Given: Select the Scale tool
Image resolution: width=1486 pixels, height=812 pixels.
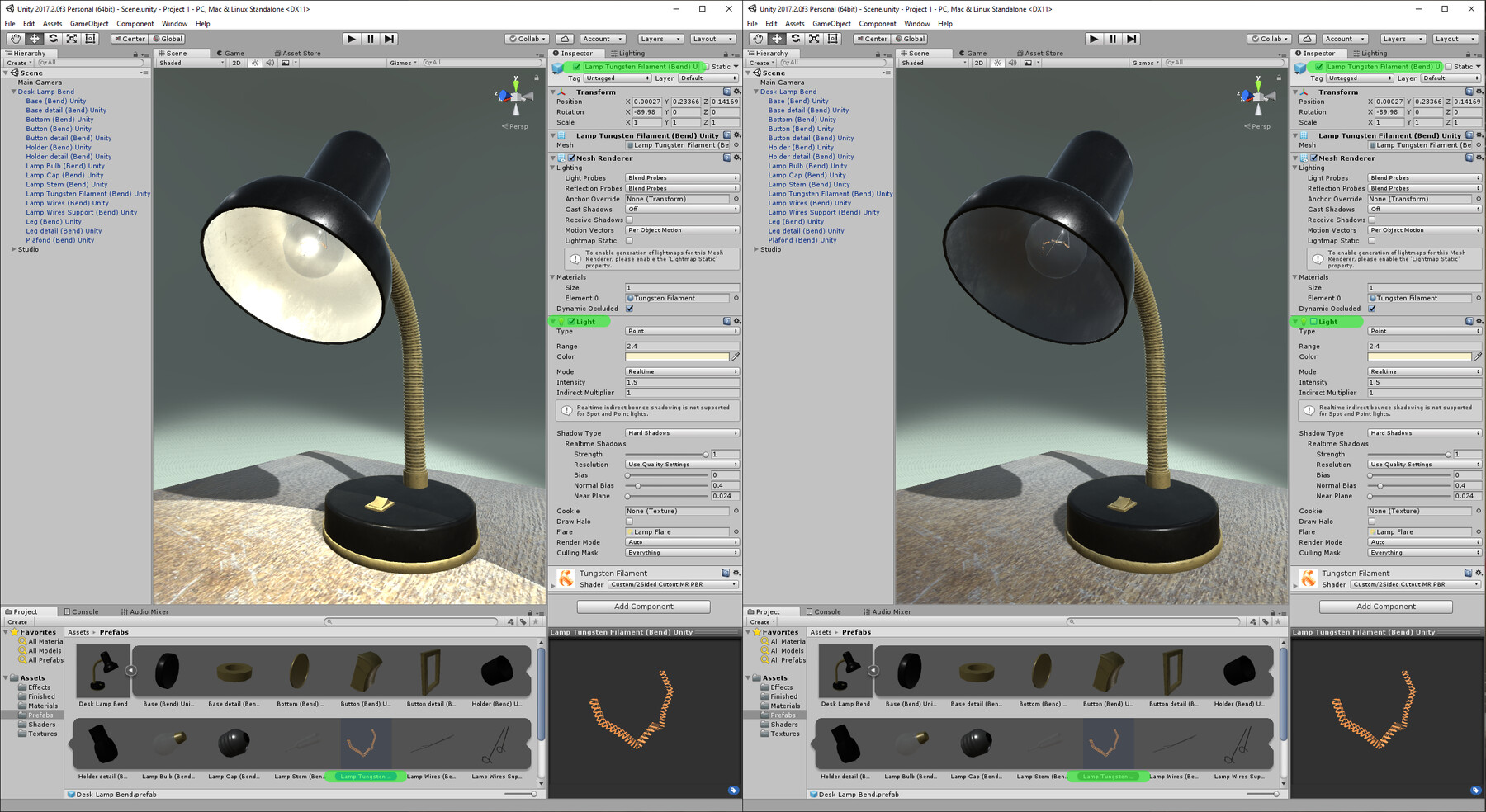Looking at the screenshot, I should (71, 39).
